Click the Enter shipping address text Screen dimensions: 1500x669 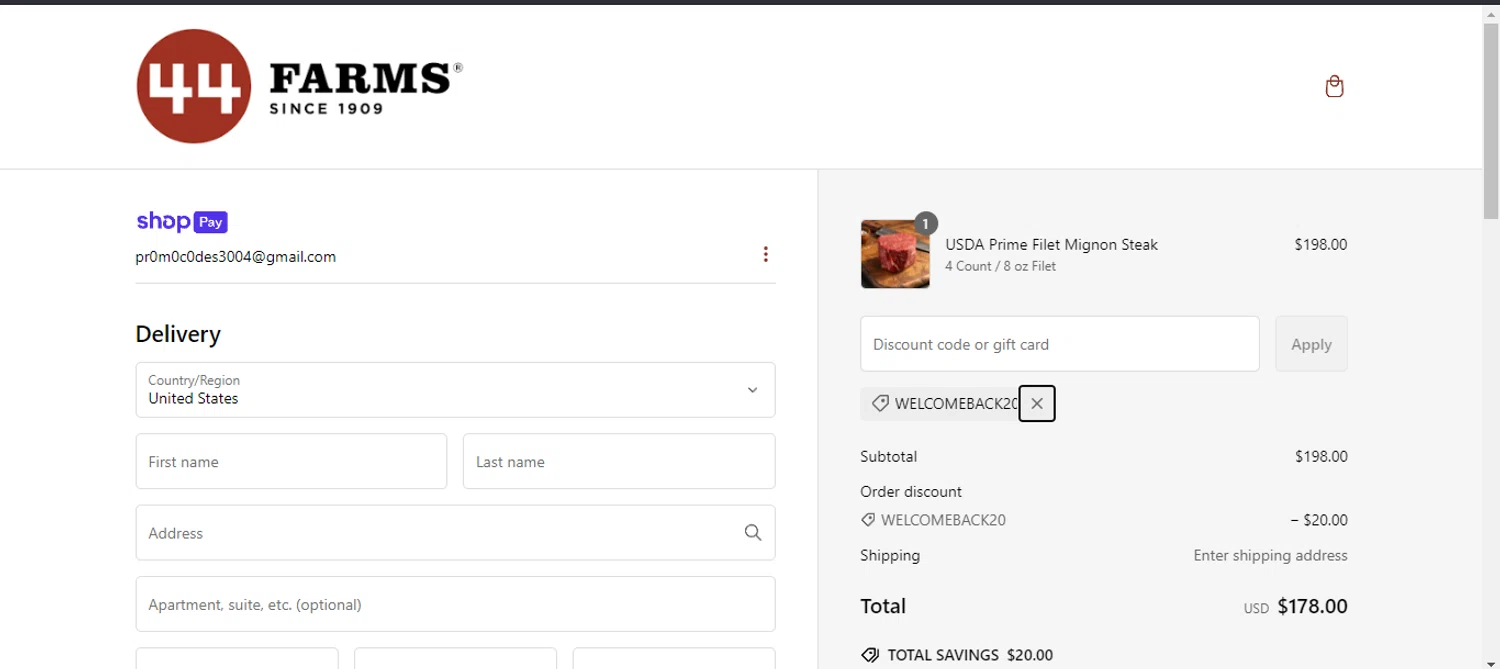point(1270,555)
